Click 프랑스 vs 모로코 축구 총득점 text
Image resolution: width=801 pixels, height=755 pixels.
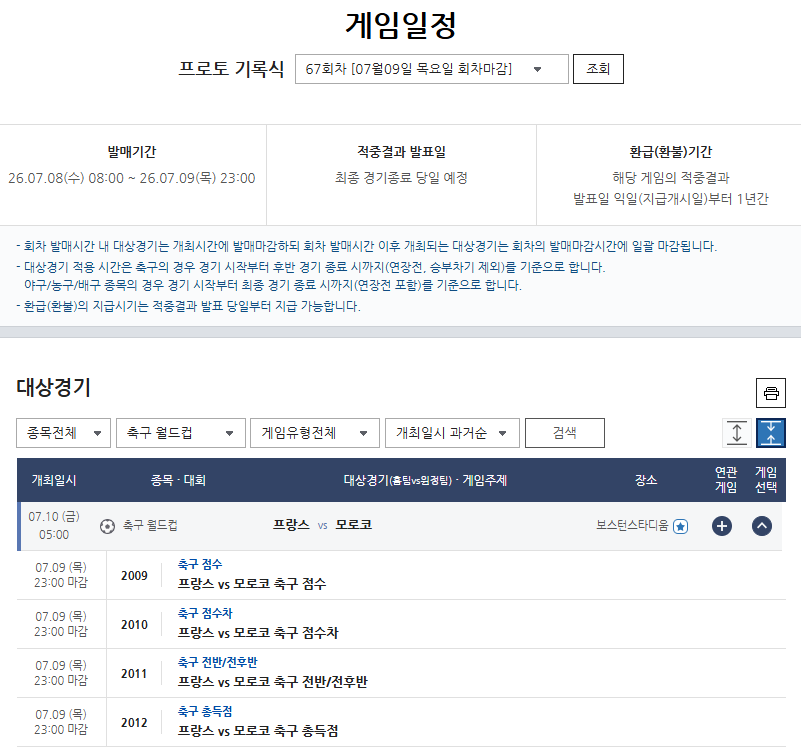pyautogui.click(x=257, y=731)
